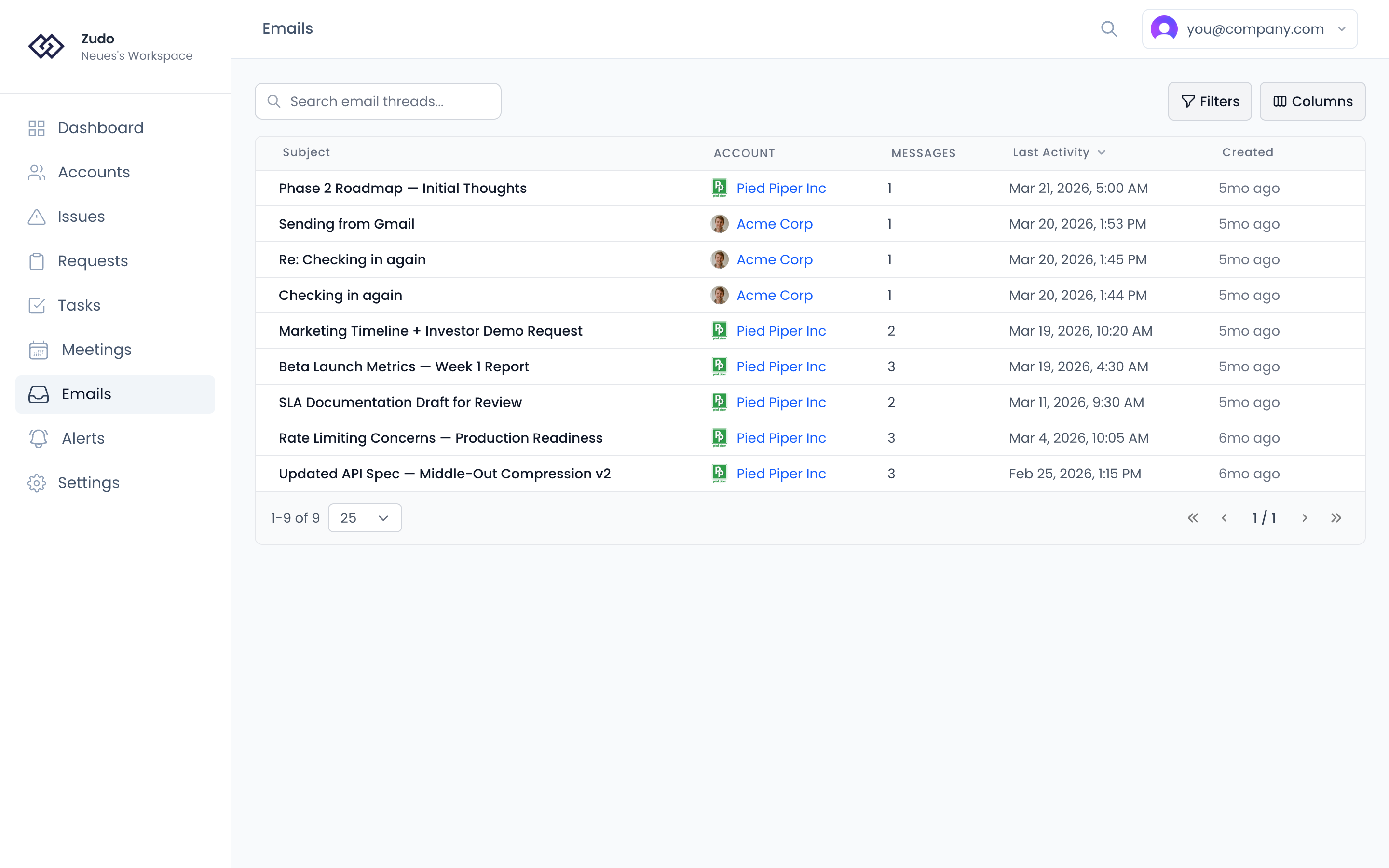The height and width of the screenshot is (868, 1389).
Task: Click Pied Piper logo in SLA Documentation row
Action: (x=719, y=403)
